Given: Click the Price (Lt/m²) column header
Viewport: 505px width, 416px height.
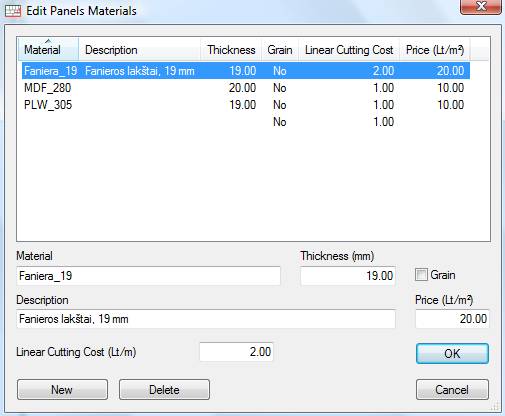Looking at the screenshot, I should pyautogui.click(x=435, y=50).
